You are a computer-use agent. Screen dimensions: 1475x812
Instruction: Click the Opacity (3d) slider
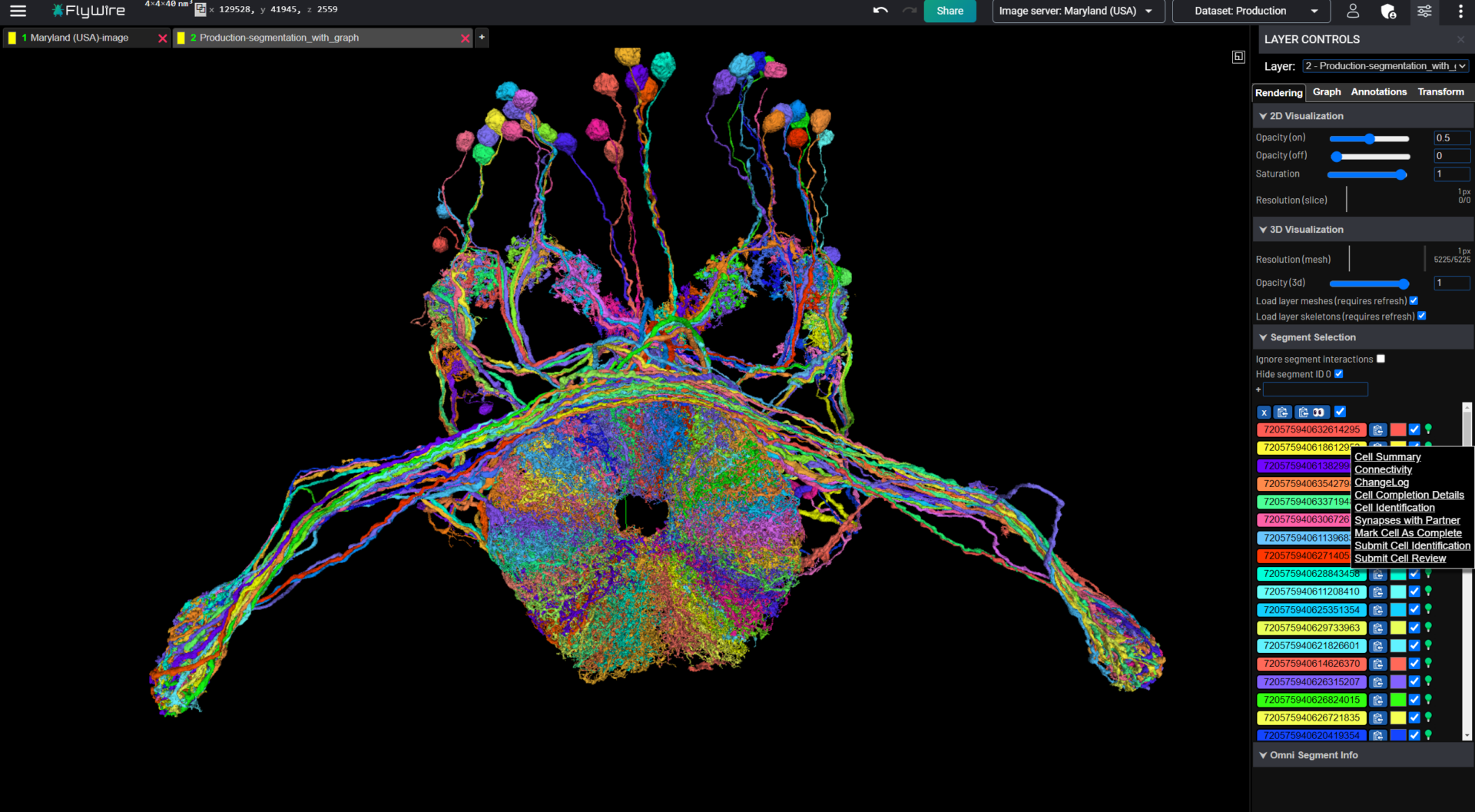click(1369, 283)
